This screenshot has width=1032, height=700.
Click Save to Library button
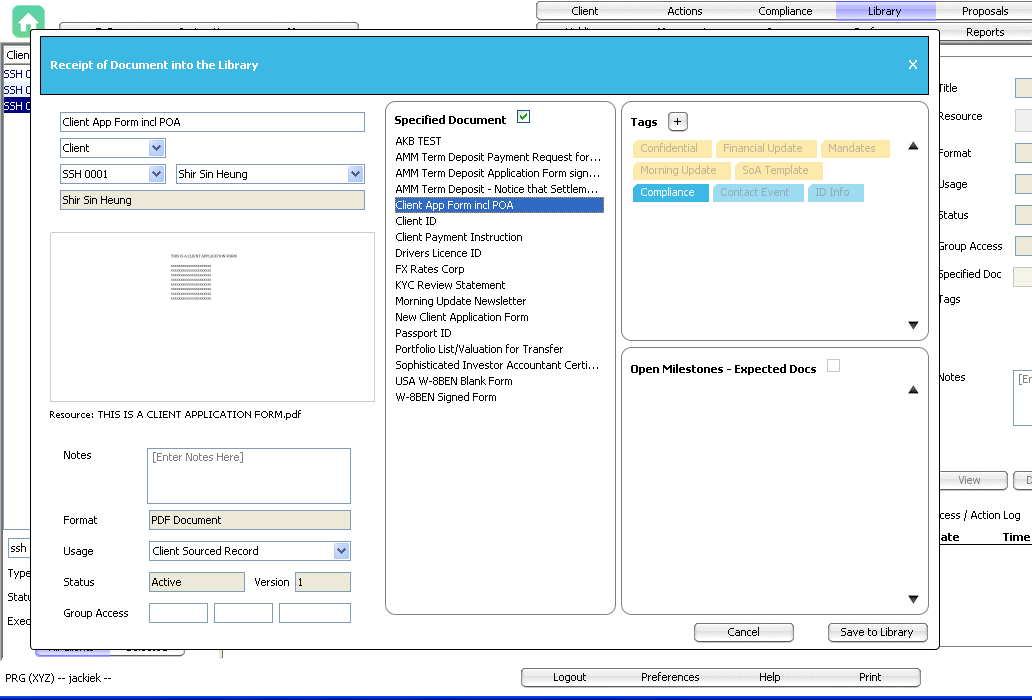[x=877, y=632]
